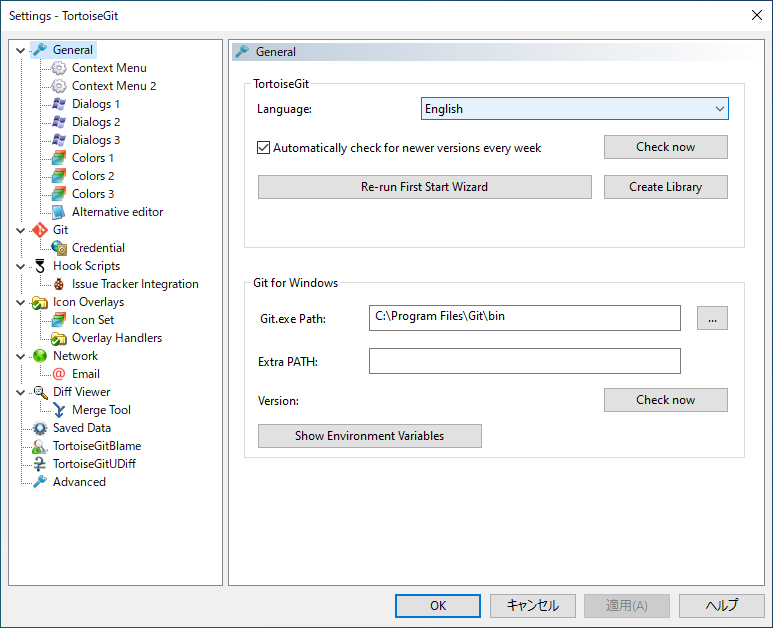Click Show Environment Variables button
The image size is (773, 628).
(x=370, y=436)
